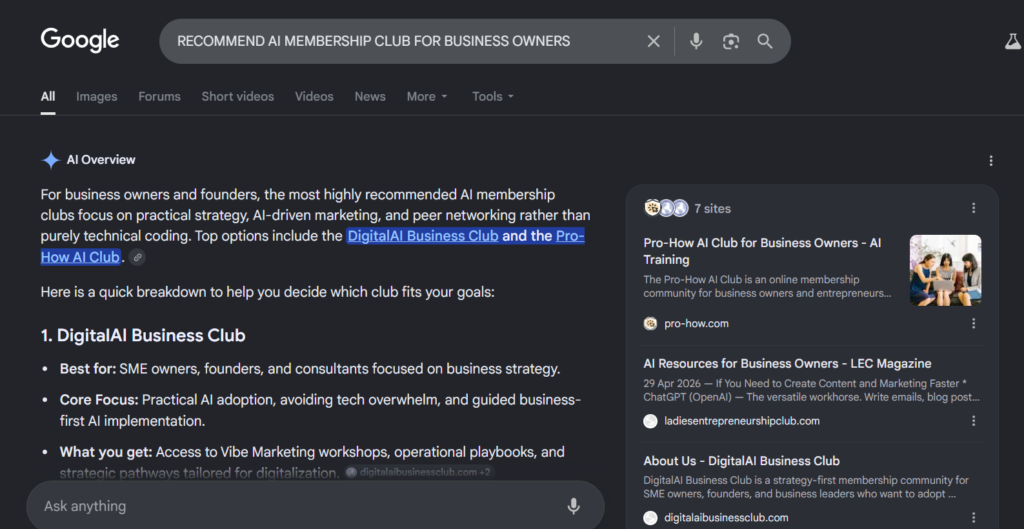Click the pro-how.com favicon
Image resolution: width=1024 pixels, height=529 pixels.
(650, 323)
